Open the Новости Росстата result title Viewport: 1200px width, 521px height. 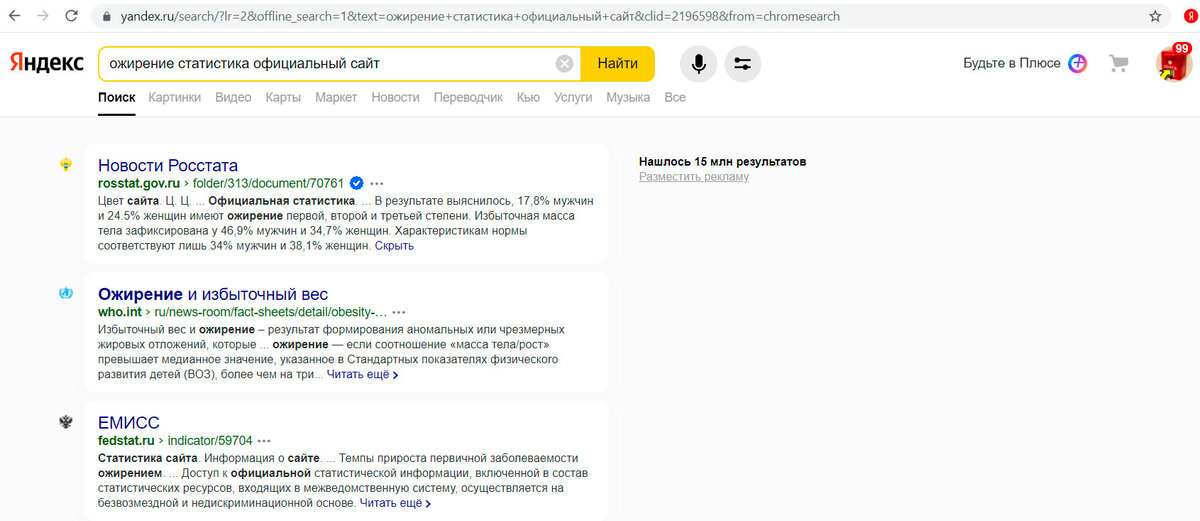tap(168, 165)
